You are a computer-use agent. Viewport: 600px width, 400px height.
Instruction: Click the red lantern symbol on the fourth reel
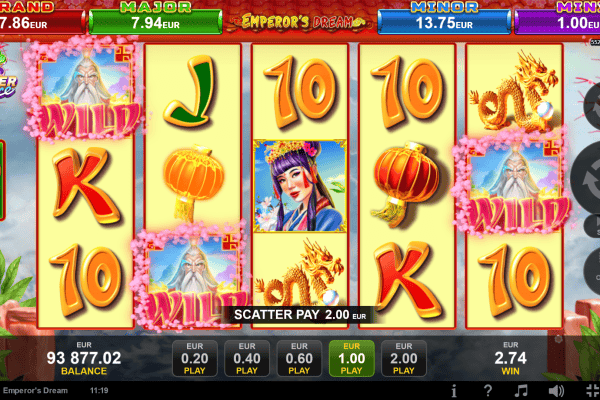point(407,184)
